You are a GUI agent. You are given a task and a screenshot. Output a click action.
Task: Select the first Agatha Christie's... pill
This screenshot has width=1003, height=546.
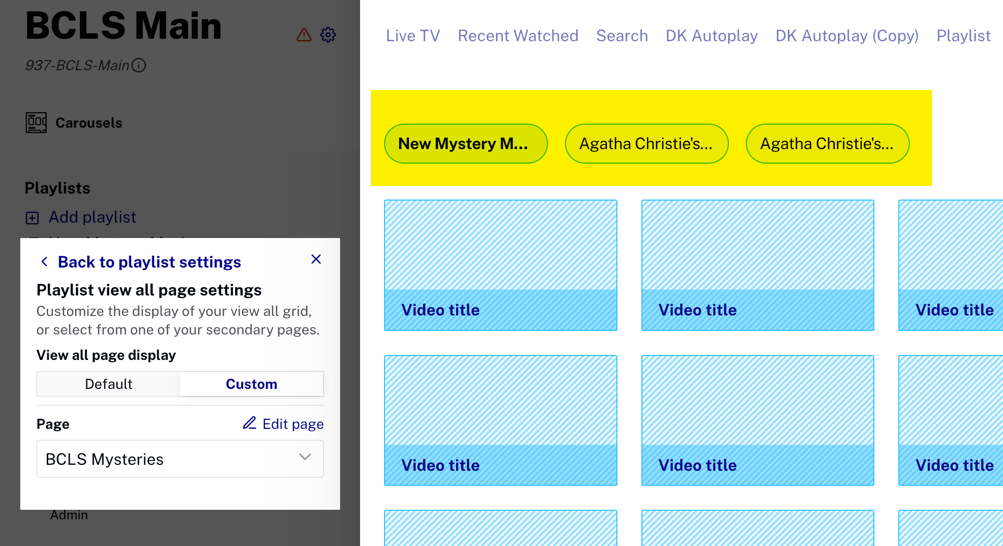click(x=647, y=144)
